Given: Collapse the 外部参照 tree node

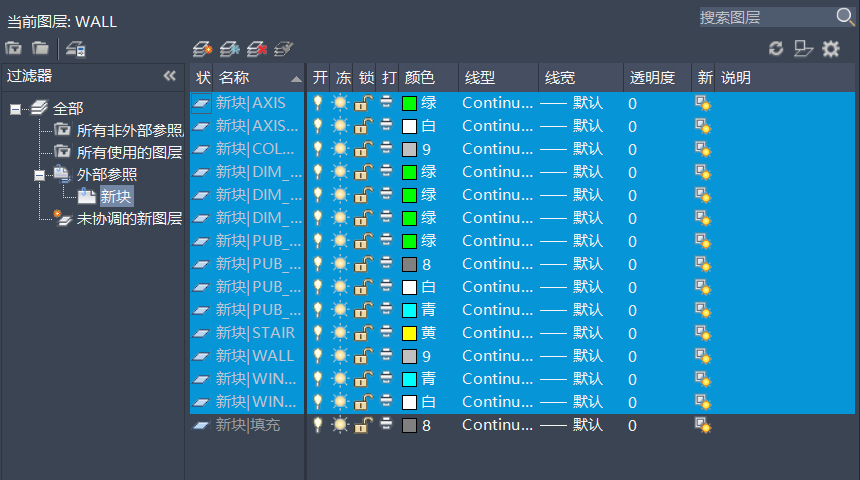Looking at the screenshot, I should 39,175.
